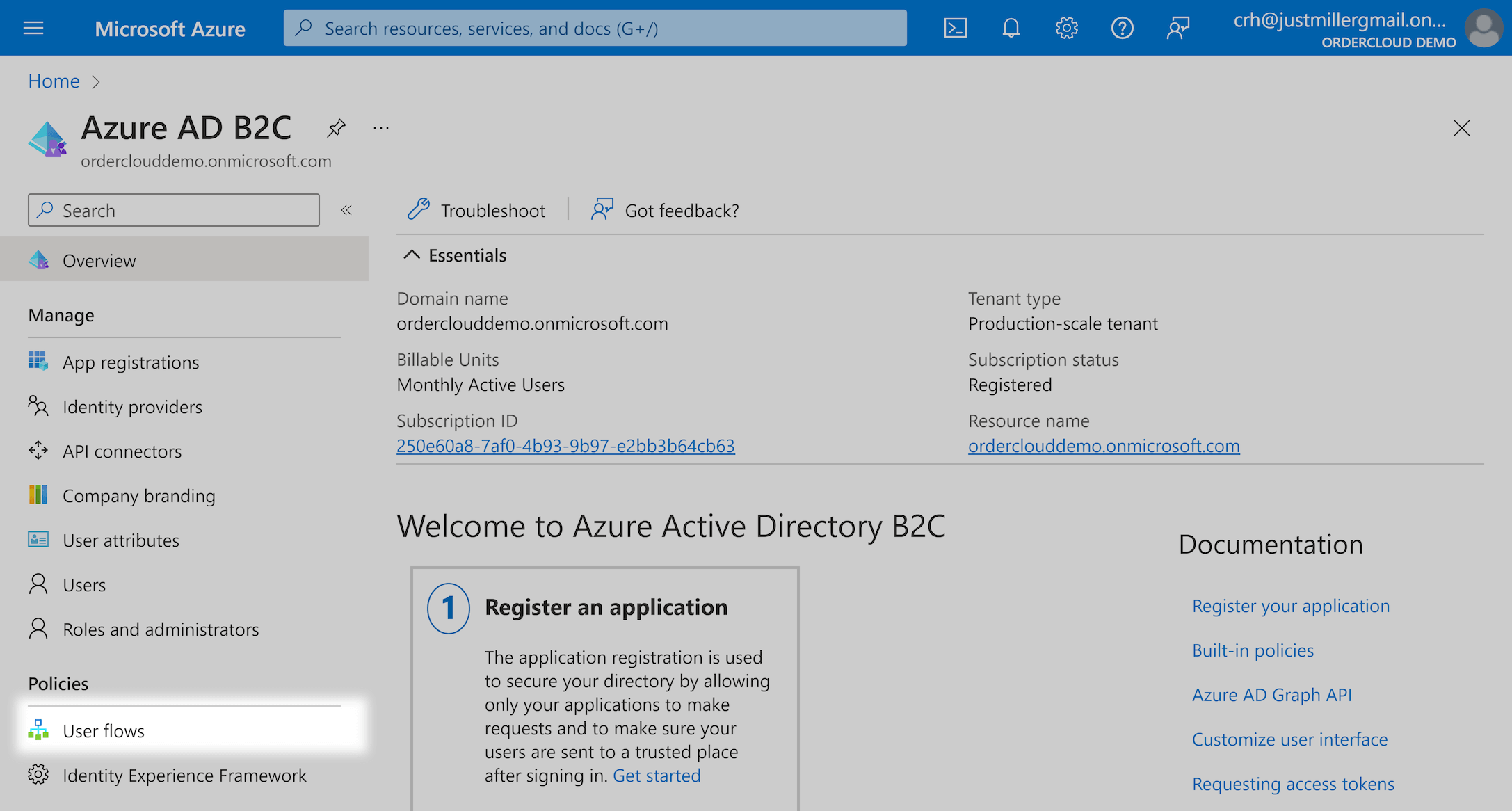The height and width of the screenshot is (811, 1512).
Task: Open the account avatar menu
Action: [x=1483, y=28]
